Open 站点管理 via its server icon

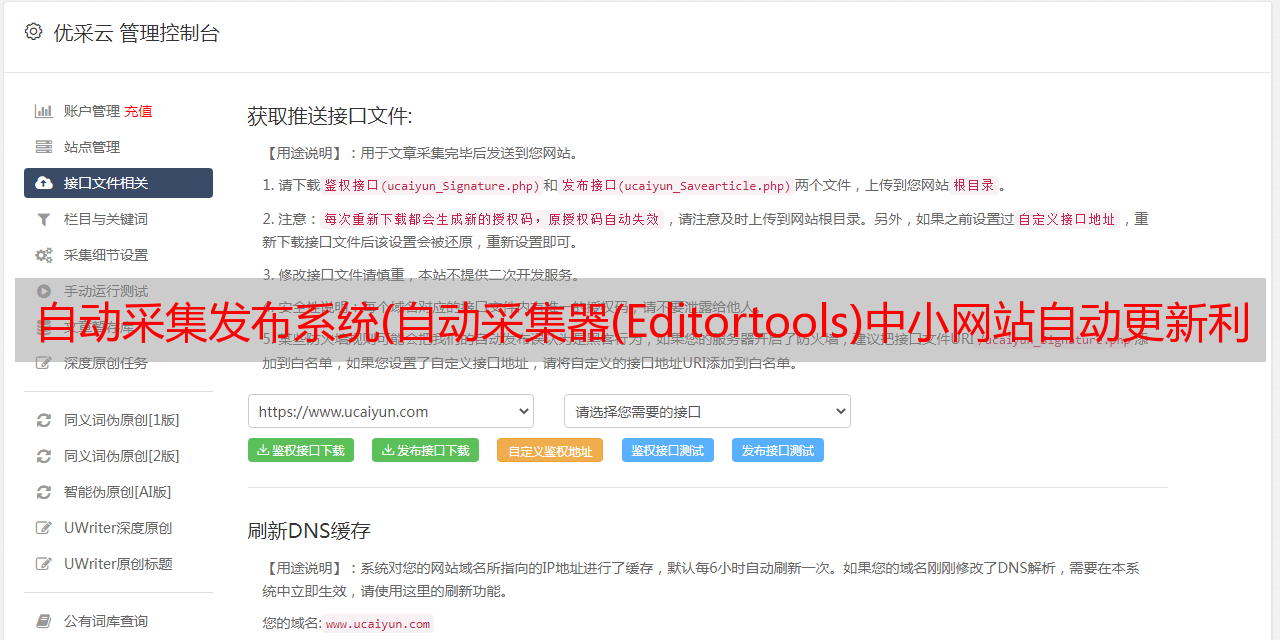[44, 147]
